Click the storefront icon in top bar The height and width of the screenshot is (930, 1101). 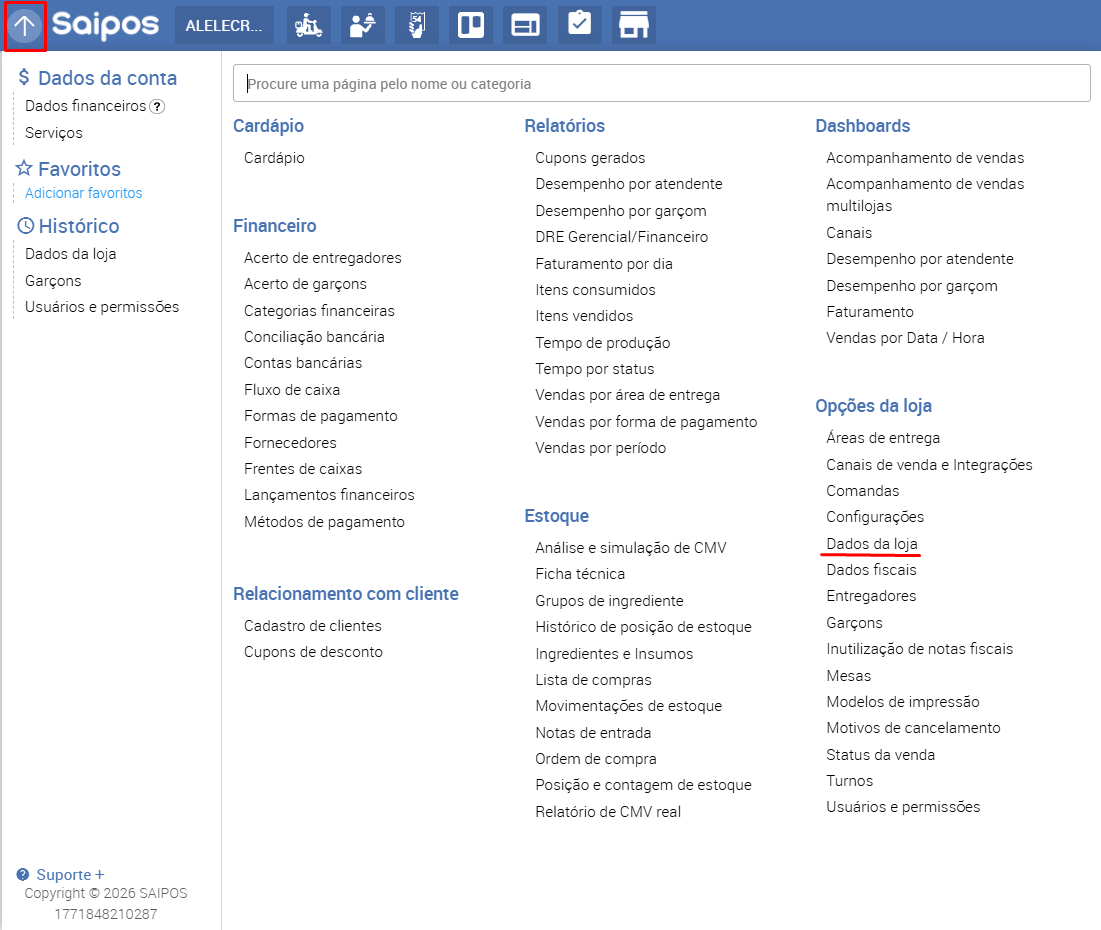(633, 26)
